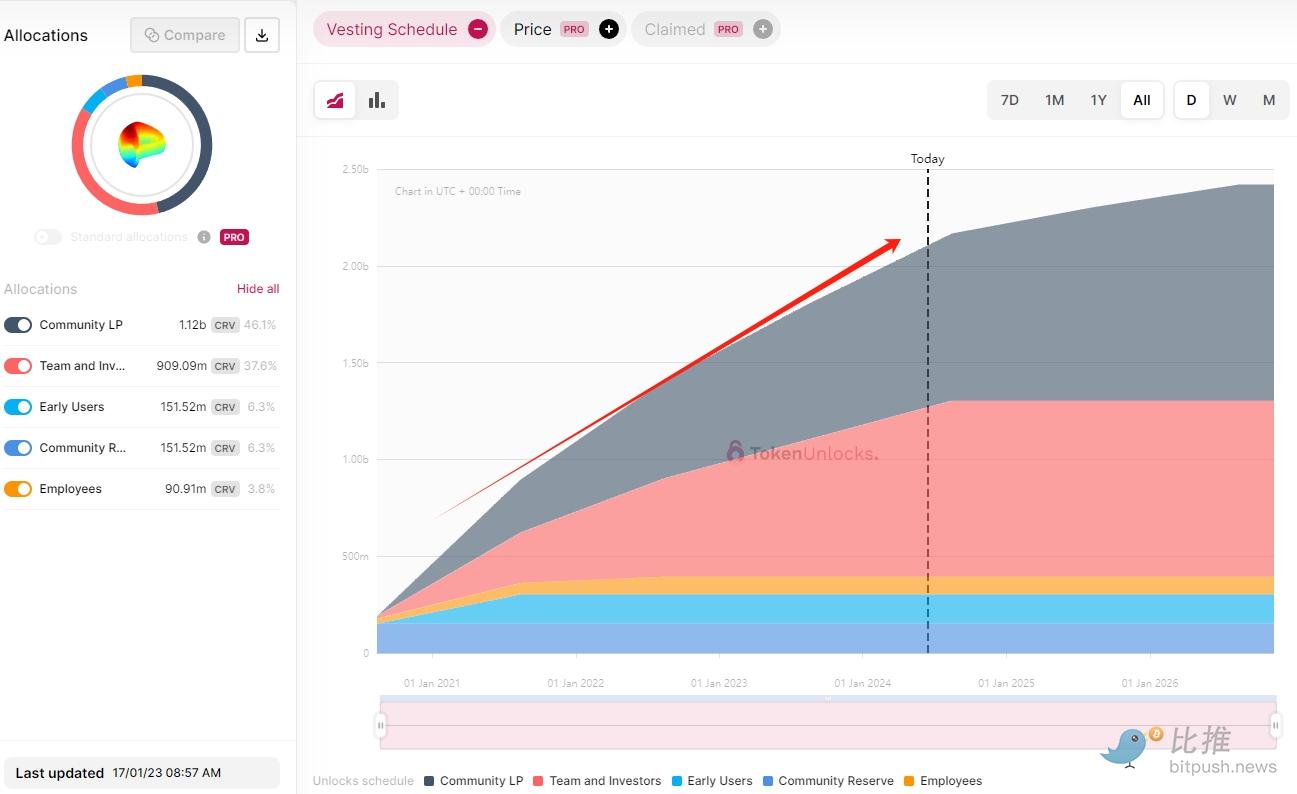
Task: Add Claimed series with plus icon
Action: click(762, 29)
